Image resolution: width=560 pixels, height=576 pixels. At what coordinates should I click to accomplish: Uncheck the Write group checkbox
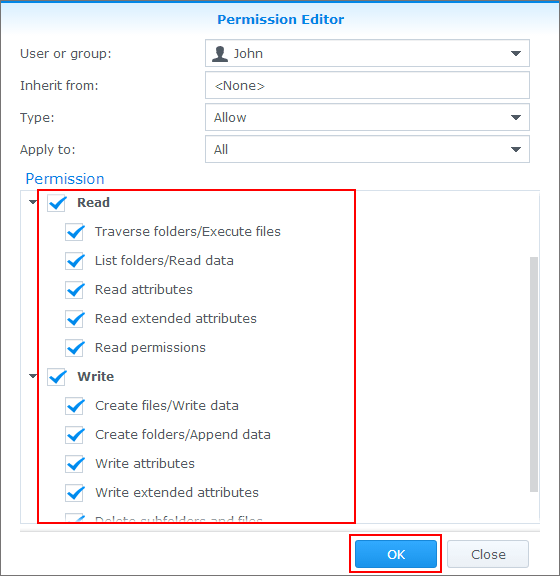tap(57, 377)
